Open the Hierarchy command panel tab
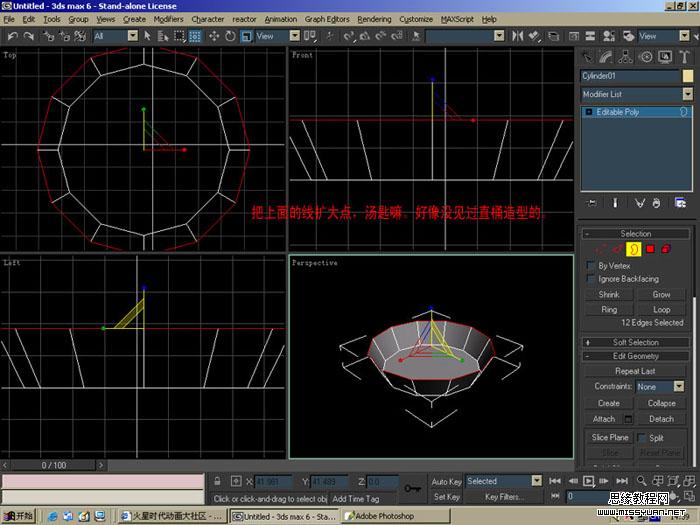 click(625, 57)
